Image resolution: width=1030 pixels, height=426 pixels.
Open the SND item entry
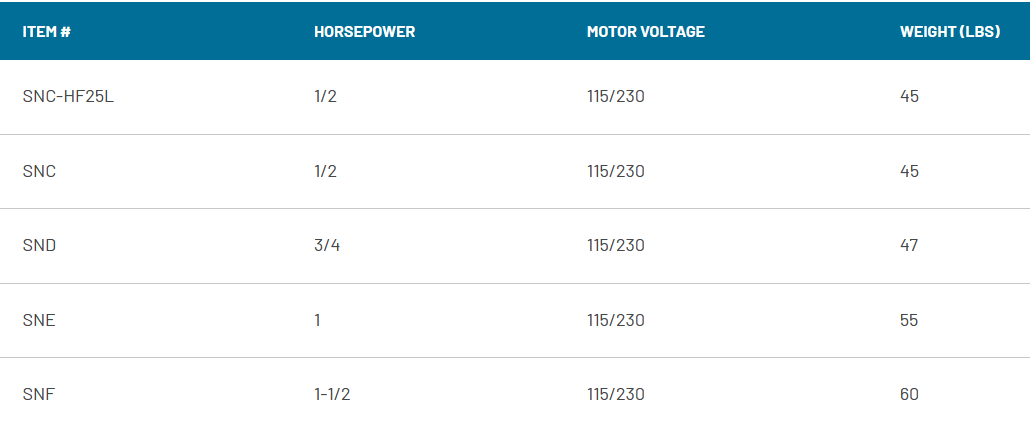39,246
